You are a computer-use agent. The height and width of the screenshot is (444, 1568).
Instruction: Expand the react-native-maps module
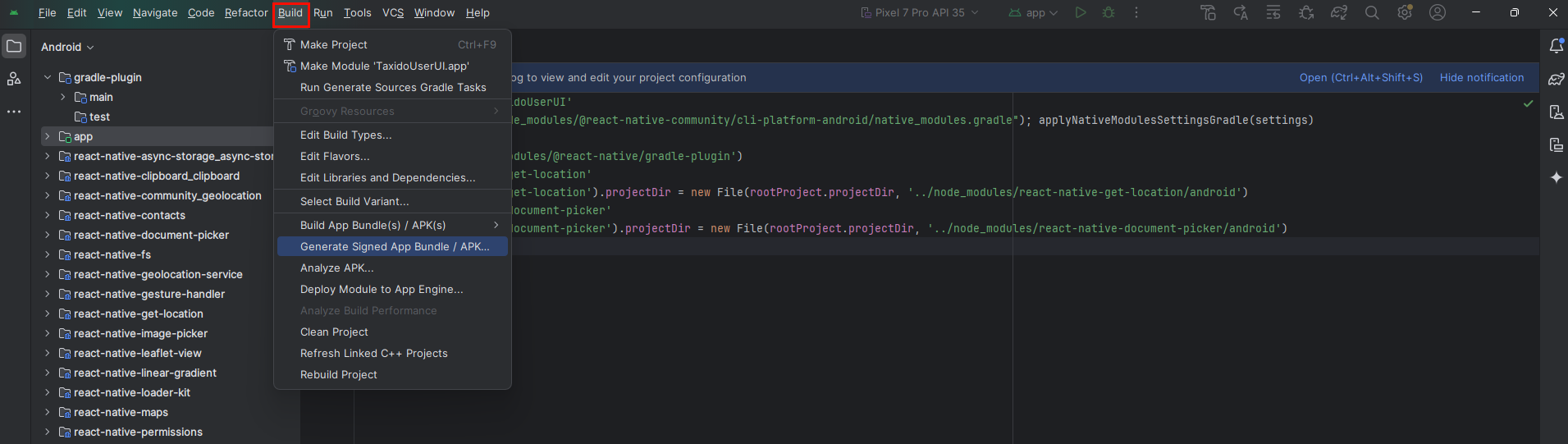pos(48,412)
